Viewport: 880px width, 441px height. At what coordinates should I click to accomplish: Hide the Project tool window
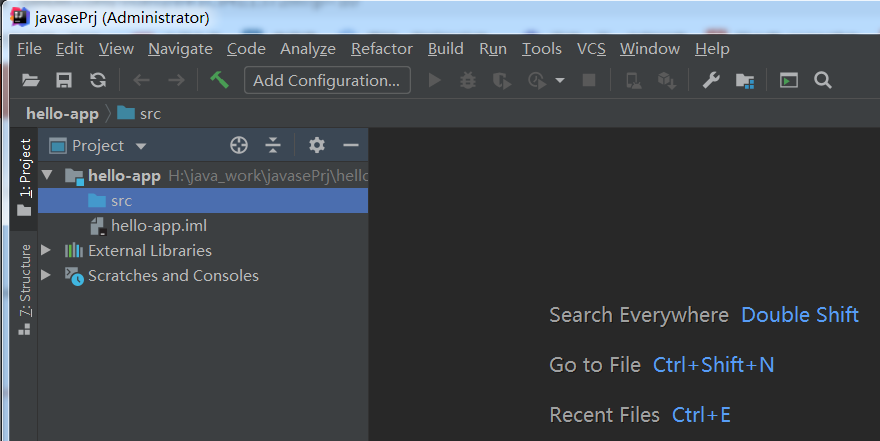click(351, 146)
